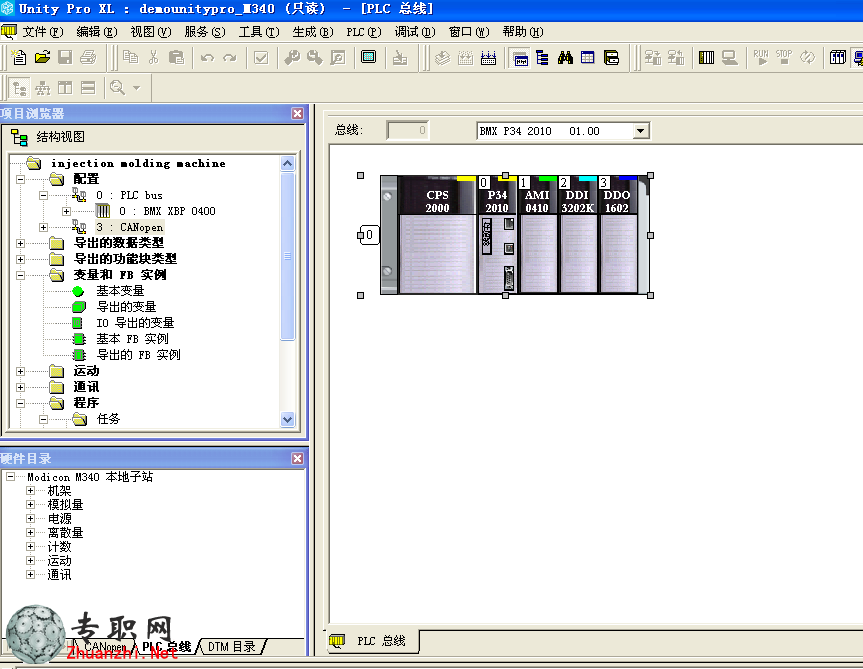This screenshot has height=669, width=863.
Task: Switch to functional view hierarchy icon
Action: pyautogui.click(x=42, y=87)
